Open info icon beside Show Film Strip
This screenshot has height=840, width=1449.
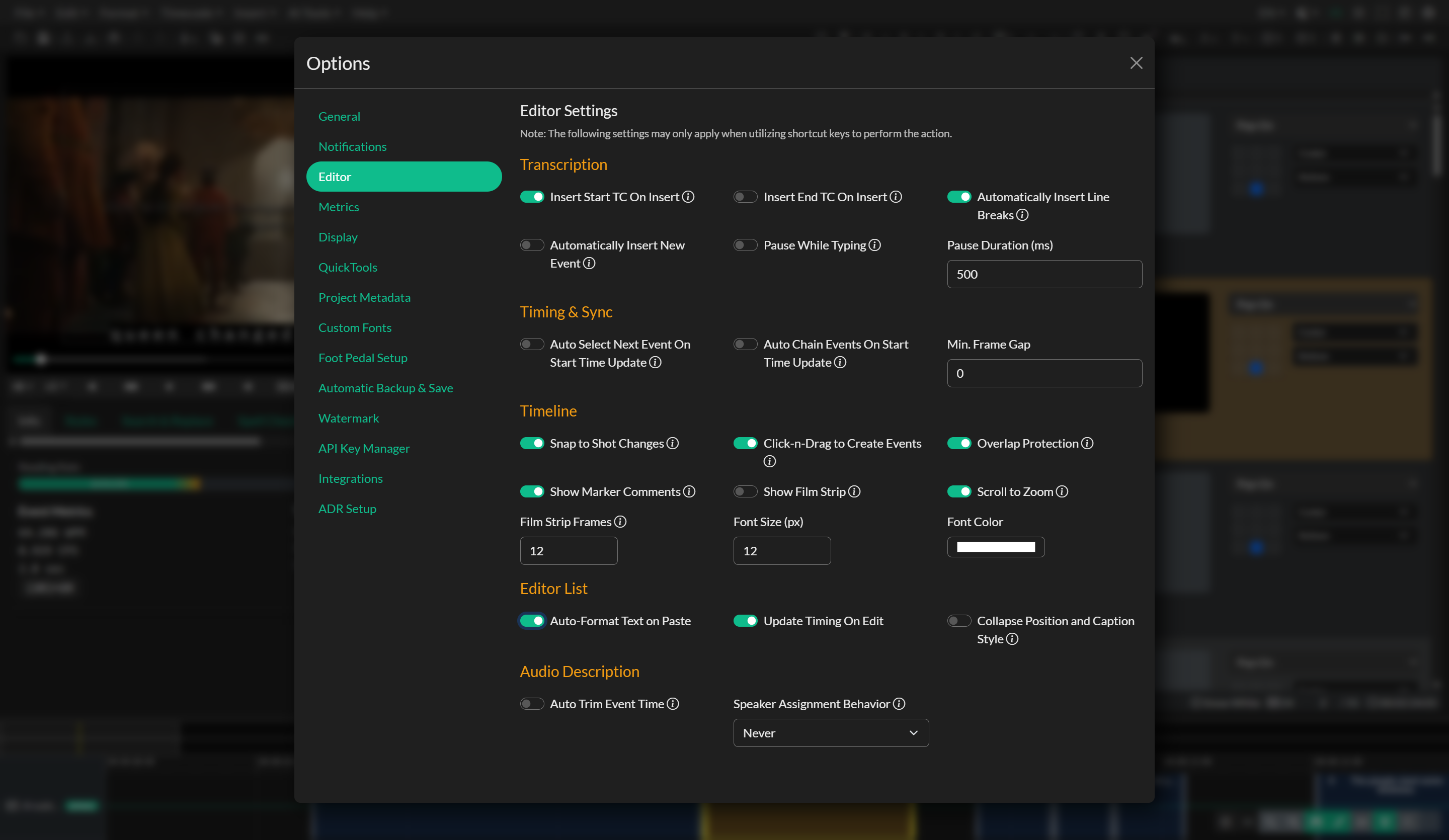[854, 491]
